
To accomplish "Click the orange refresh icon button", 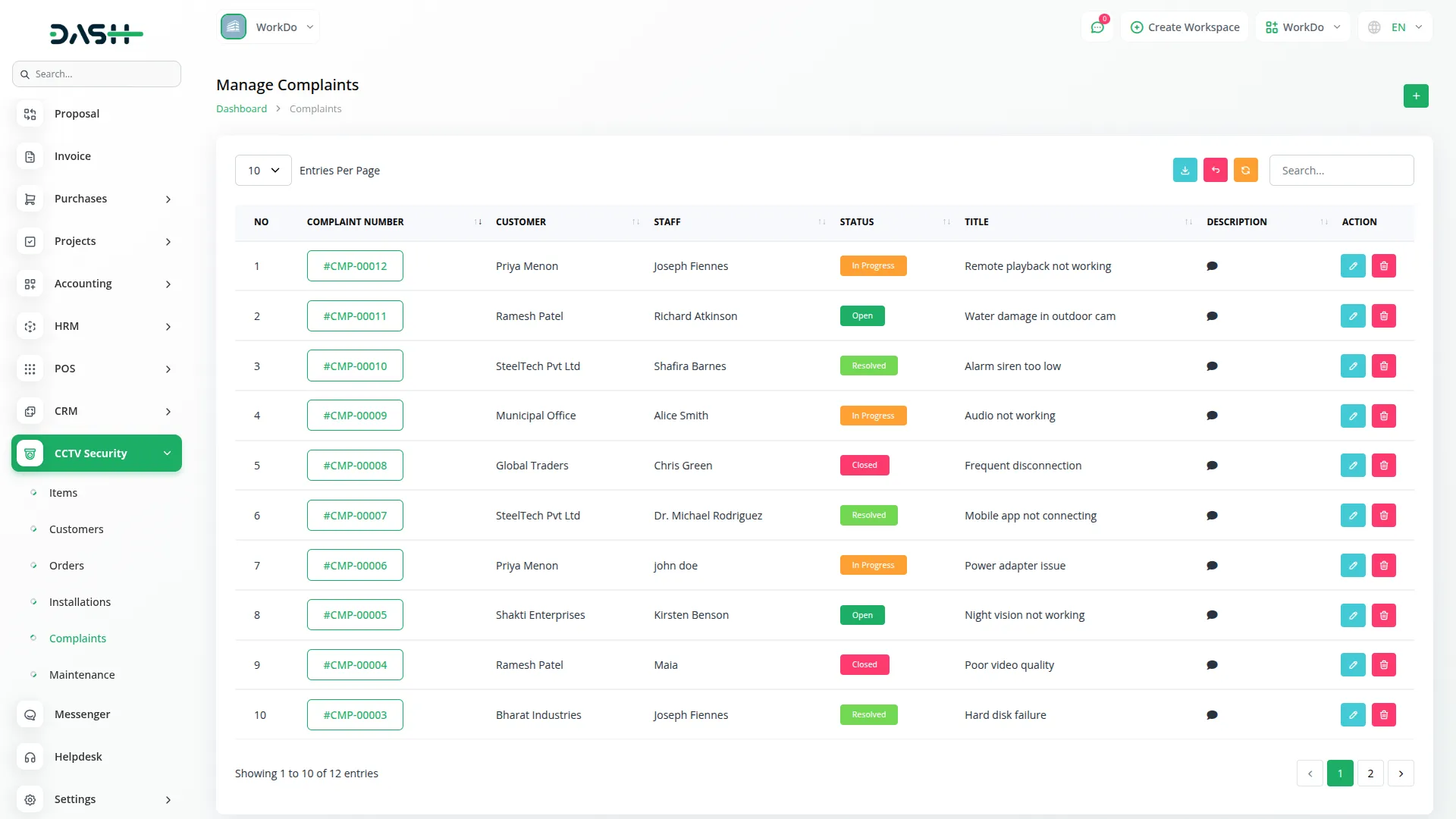I will click(1245, 170).
